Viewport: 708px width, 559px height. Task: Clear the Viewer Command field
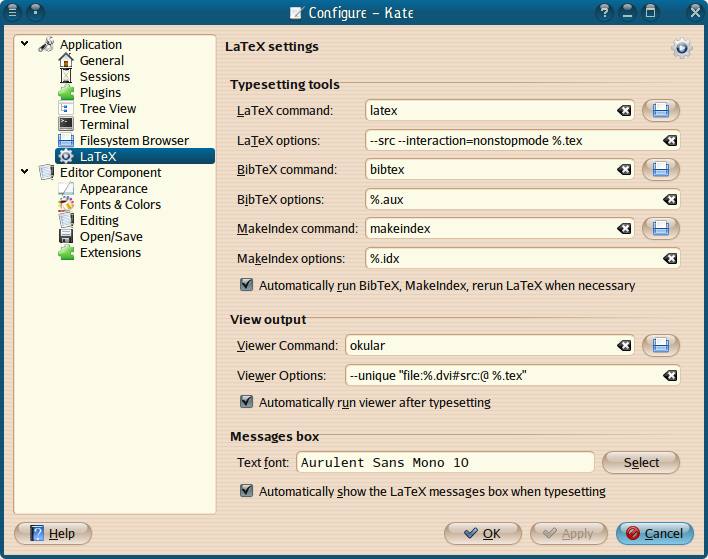click(x=624, y=346)
